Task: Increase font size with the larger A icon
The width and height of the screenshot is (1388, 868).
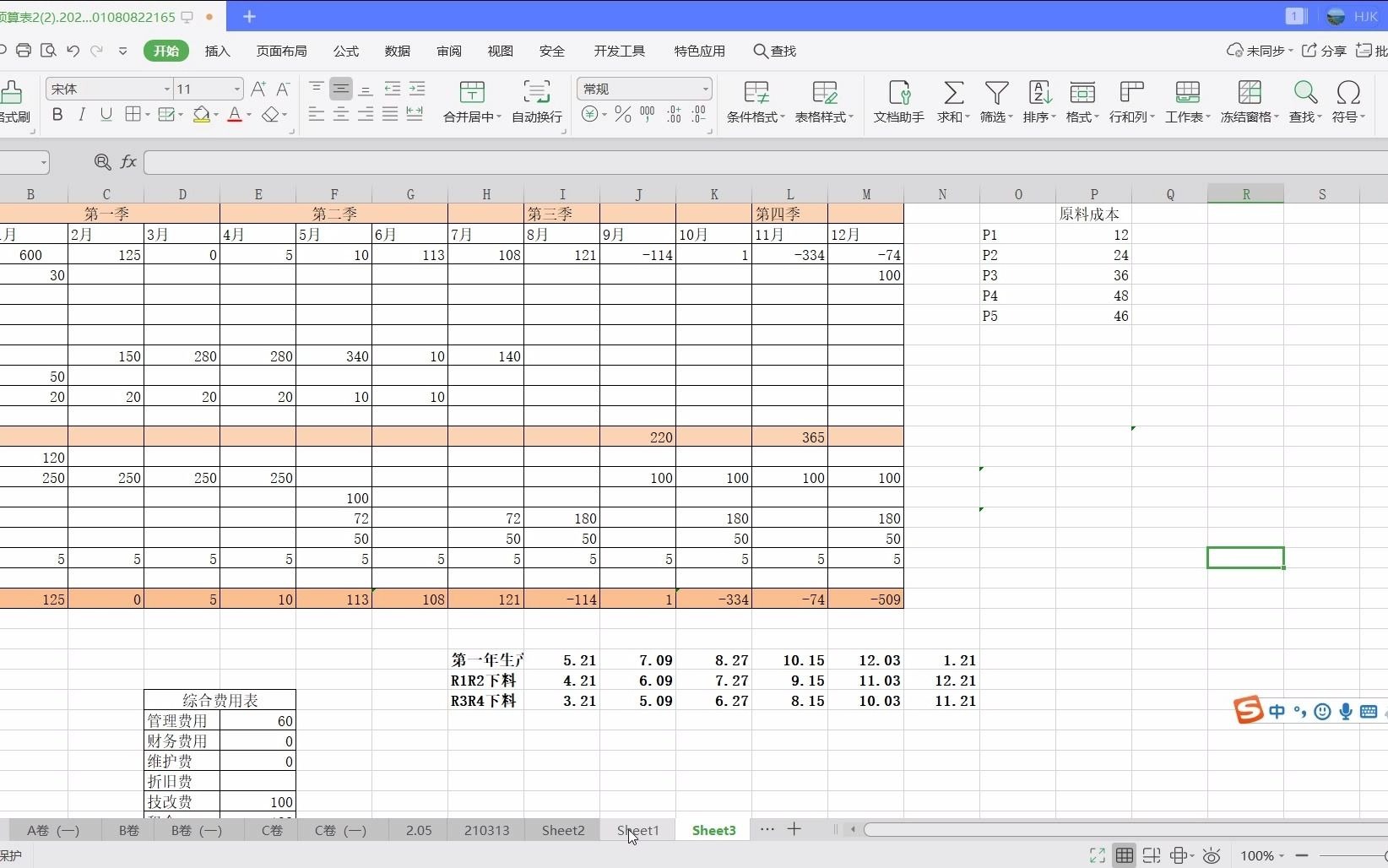Action: (258, 89)
